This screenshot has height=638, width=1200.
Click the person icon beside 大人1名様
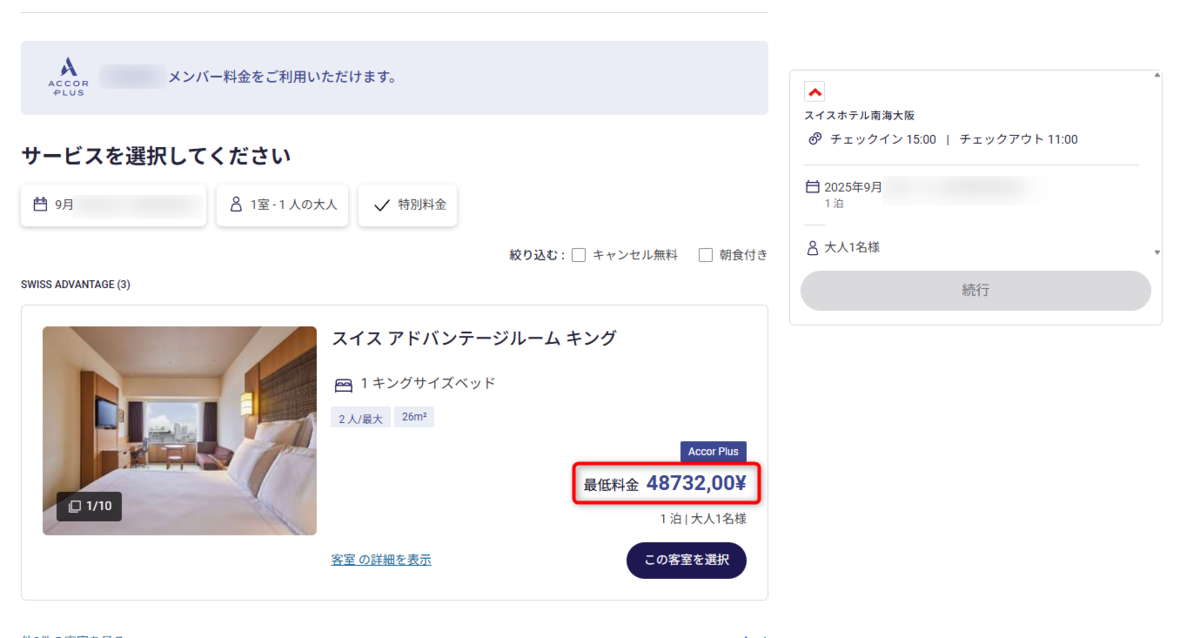(x=812, y=247)
